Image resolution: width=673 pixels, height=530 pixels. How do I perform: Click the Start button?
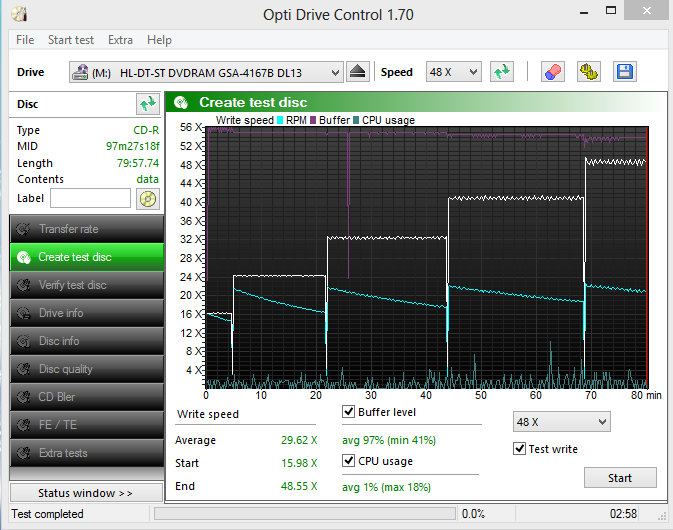[x=620, y=478]
